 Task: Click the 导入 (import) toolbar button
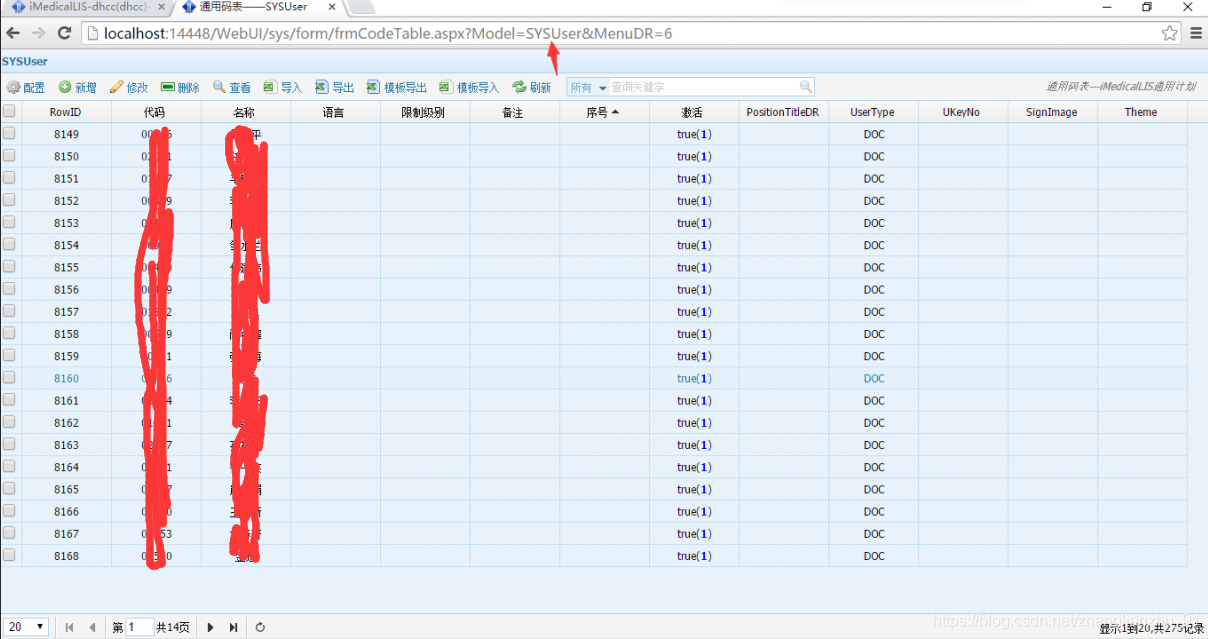283,88
